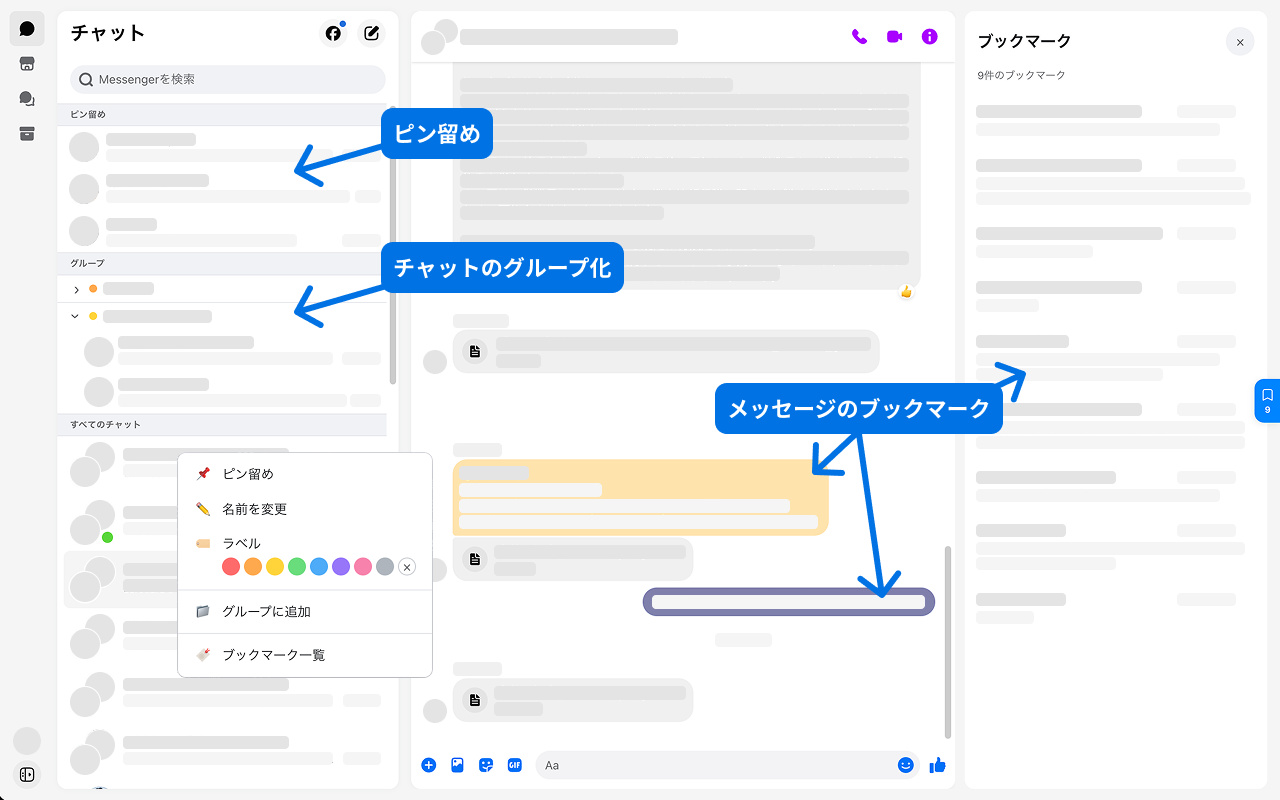1280x800 pixels.
Task: Open ブックマーク一覧 from the context menu
Action: coord(305,655)
